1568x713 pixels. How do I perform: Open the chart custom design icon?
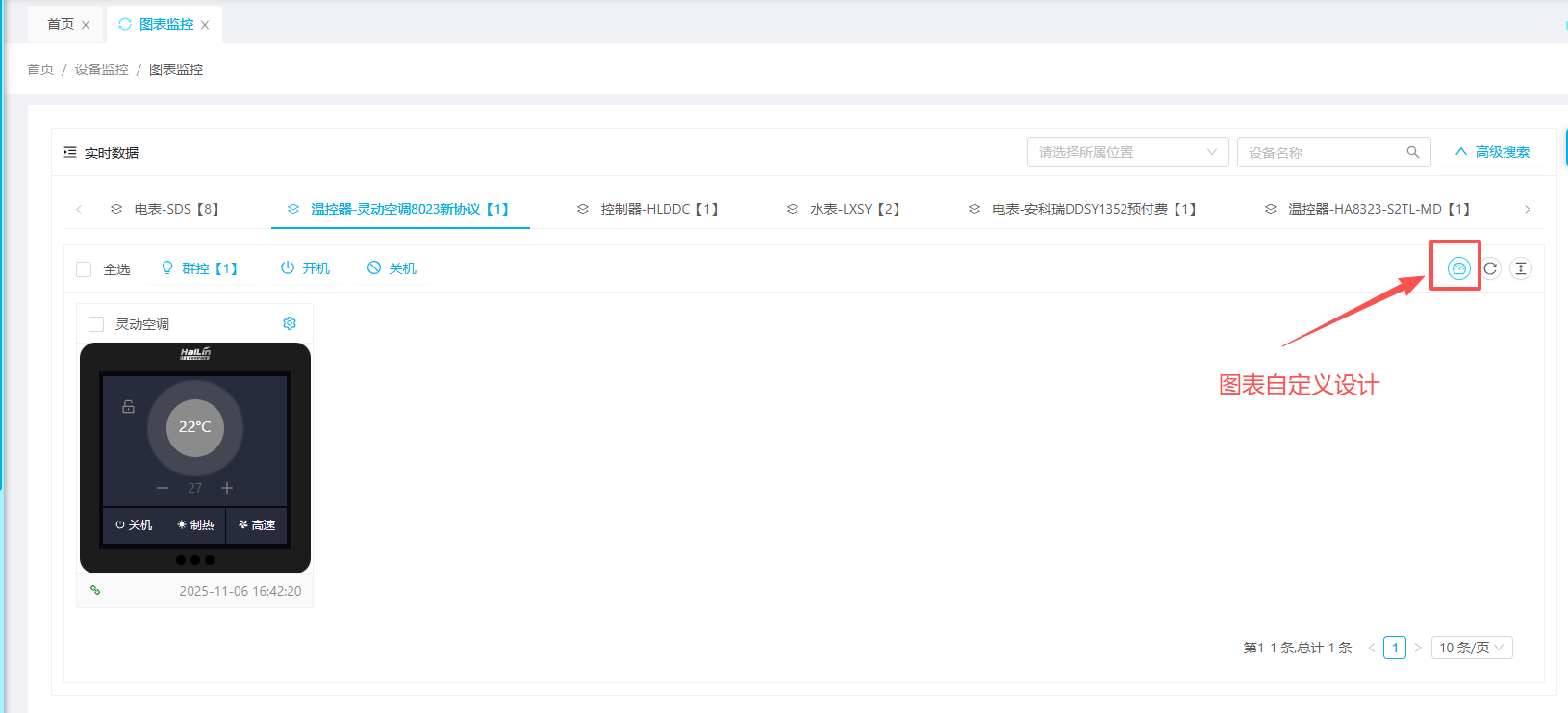click(1458, 268)
